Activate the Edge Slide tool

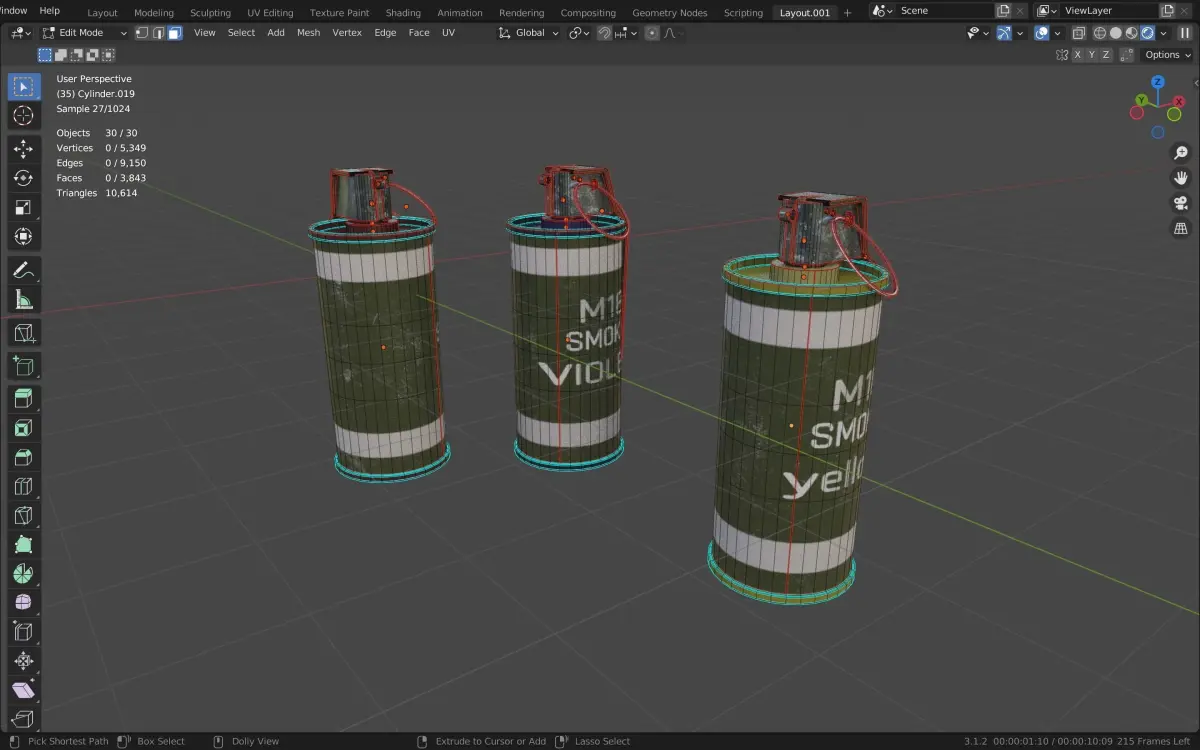pyautogui.click(x=23, y=632)
